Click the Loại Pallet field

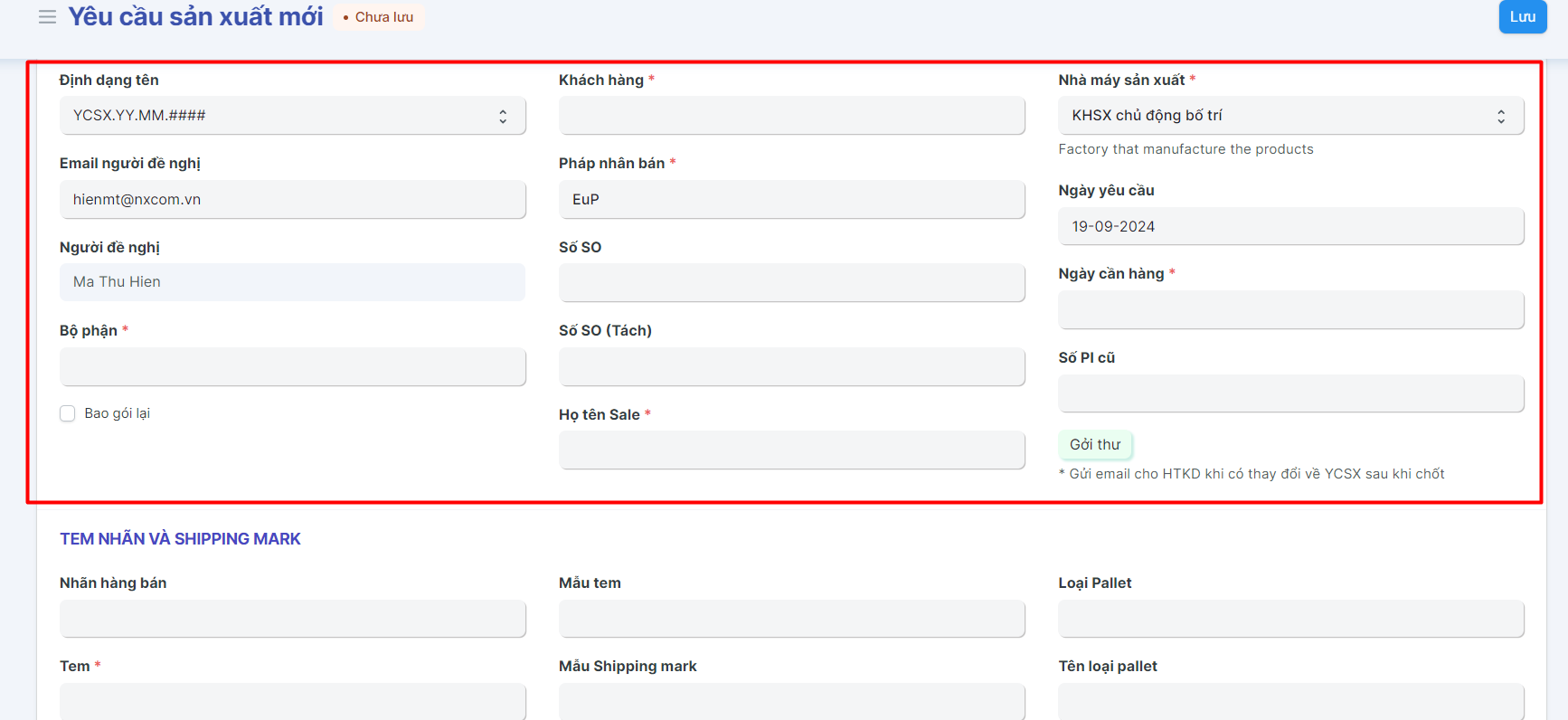click(x=1290, y=619)
